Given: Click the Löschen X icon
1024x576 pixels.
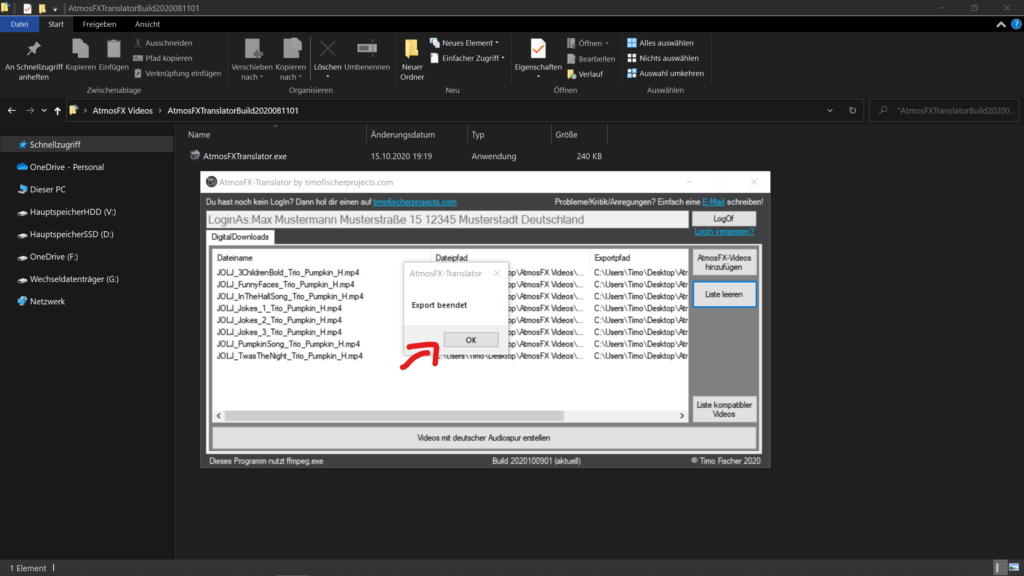Looking at the screenshot, I should click(327, 48).
